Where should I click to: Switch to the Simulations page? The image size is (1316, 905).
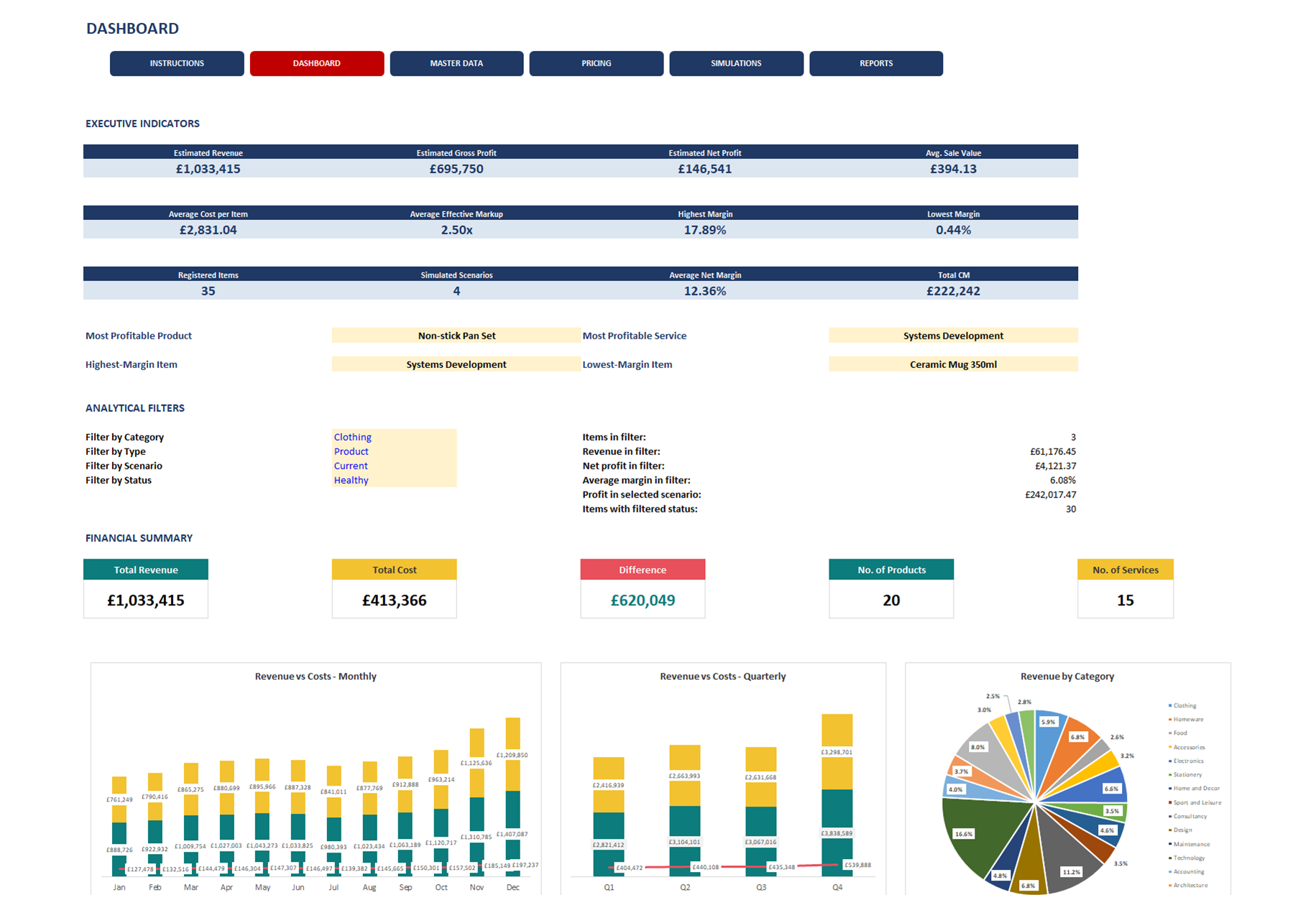click(x=736, y=63)
